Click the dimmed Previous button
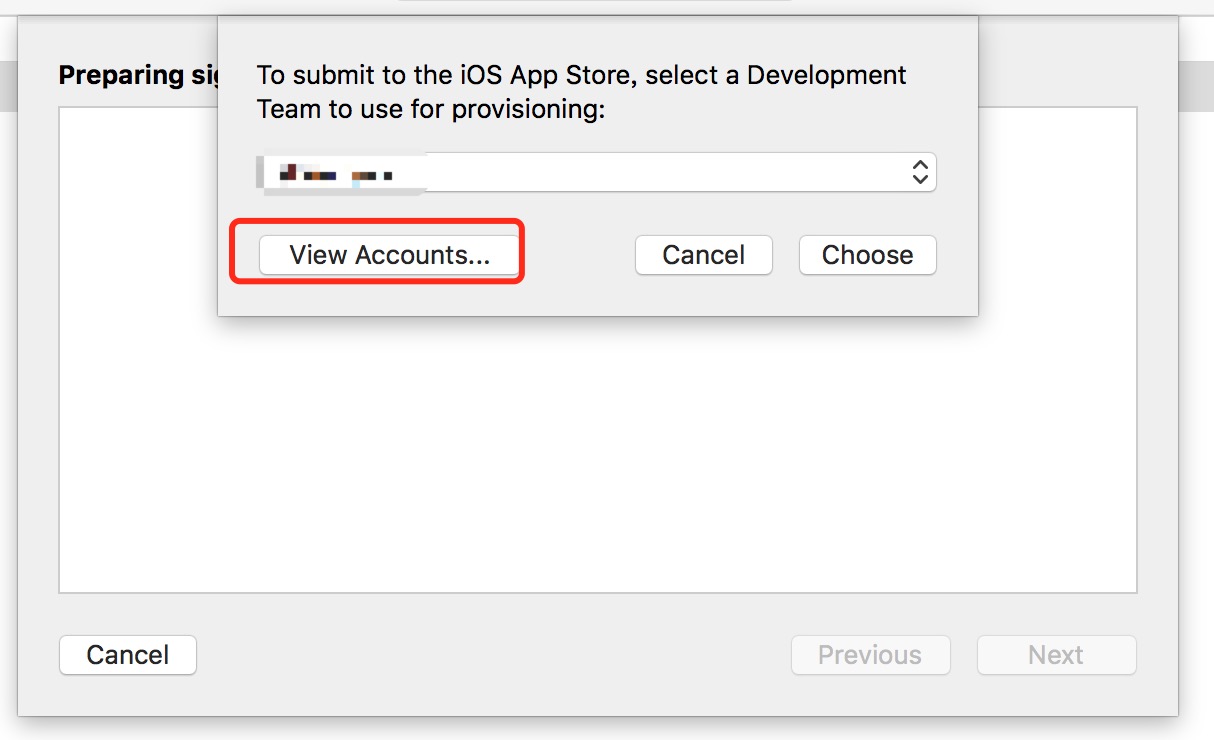The image size is (1214, 740). pos(870,655)
